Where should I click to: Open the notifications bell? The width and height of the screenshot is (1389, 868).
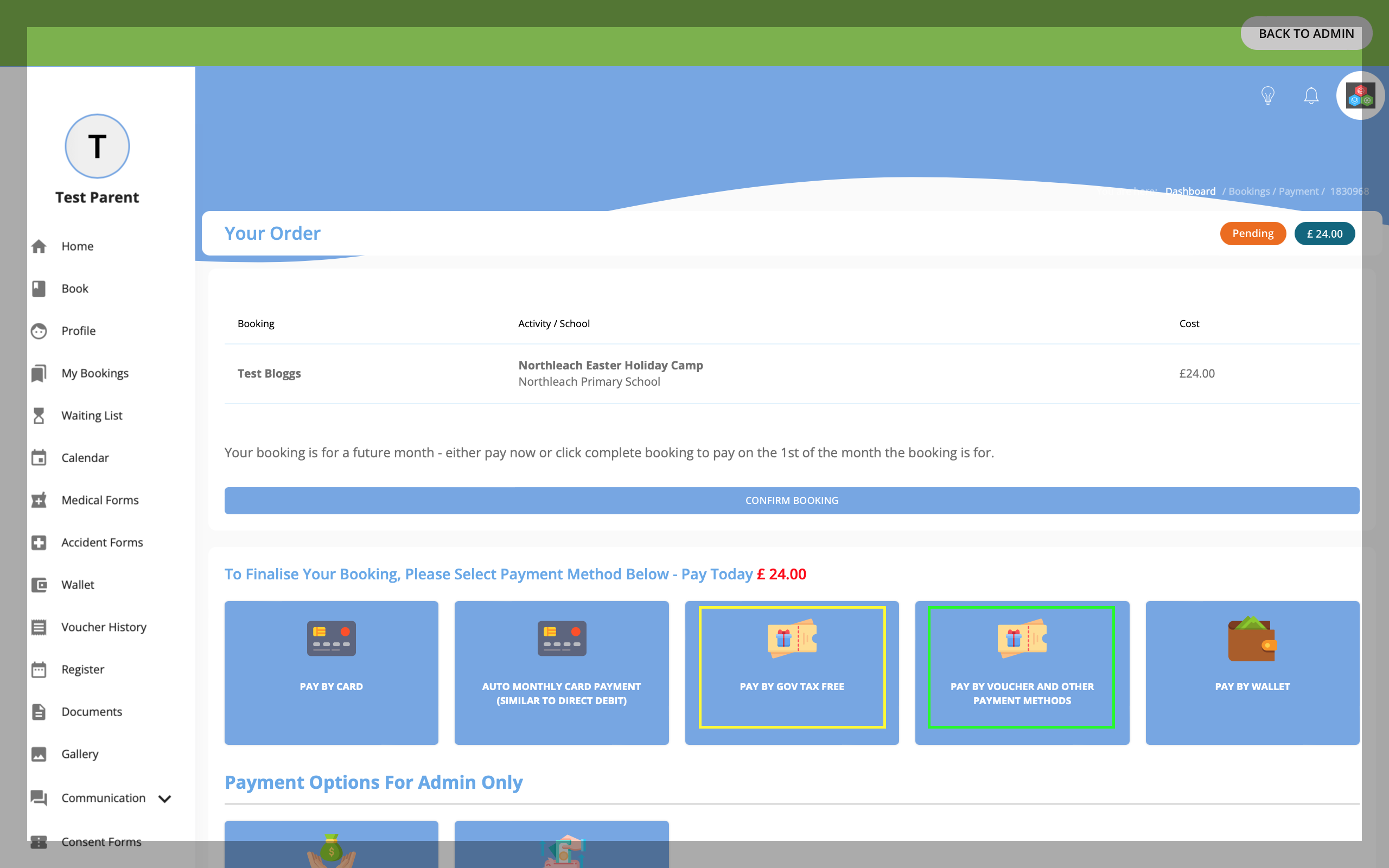(1311, 95)
